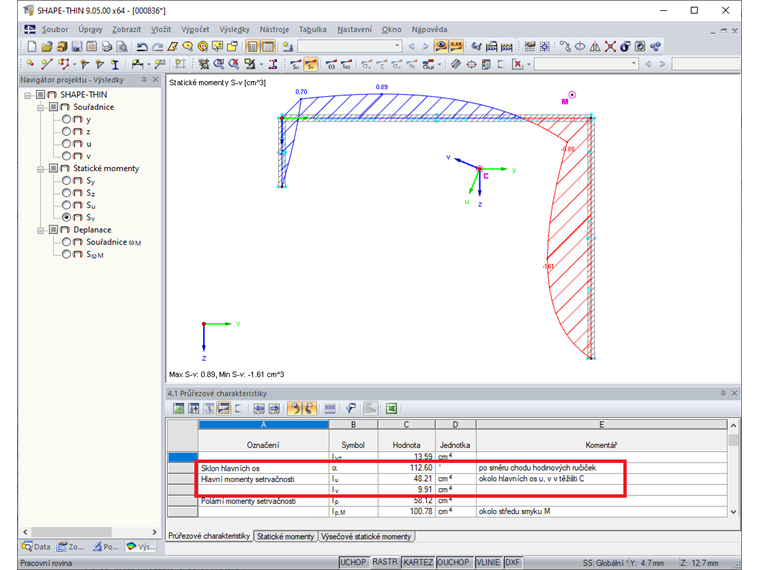Select the z coordinate radio button
The image size is (760, 570).
[66, 131]
